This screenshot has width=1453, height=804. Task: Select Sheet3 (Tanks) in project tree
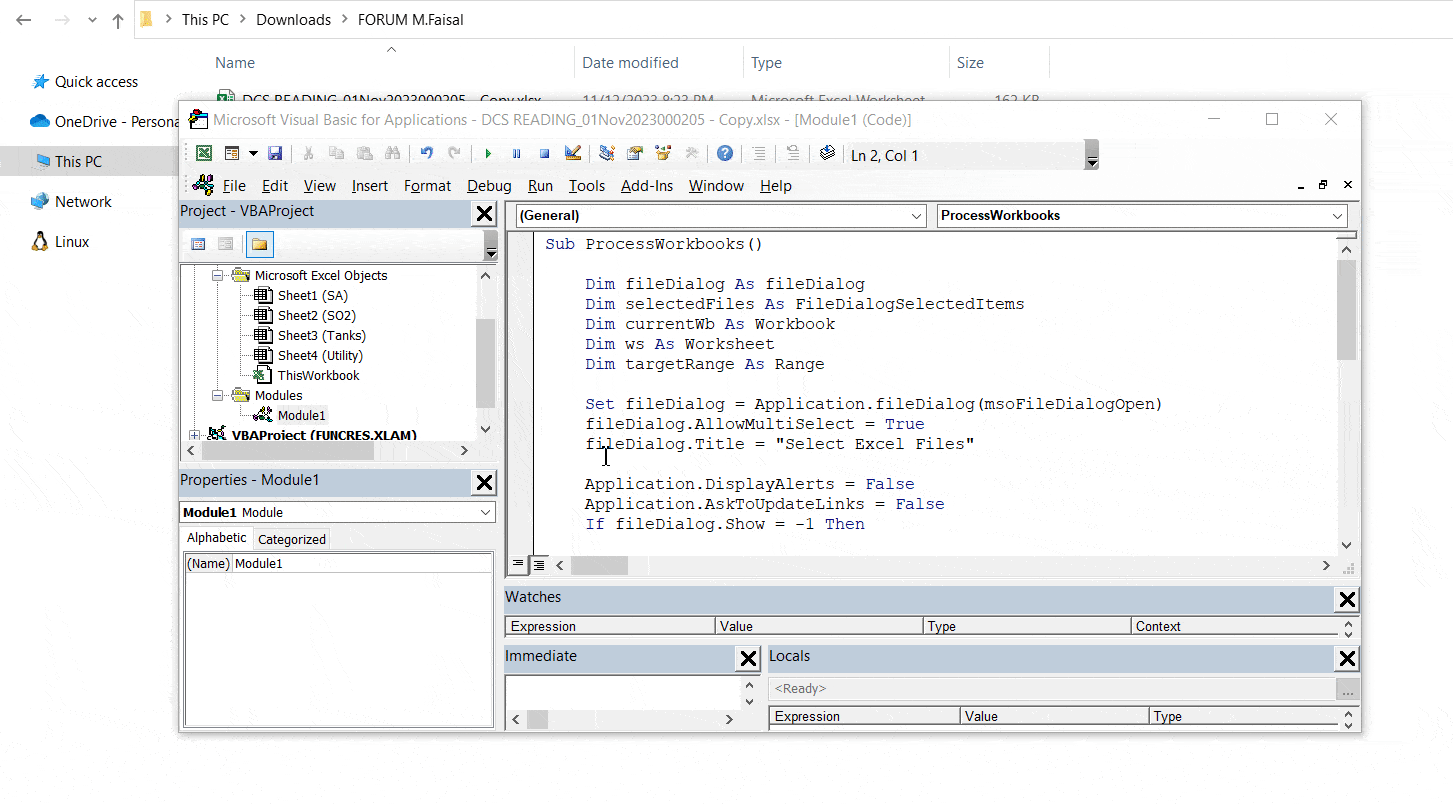pyautogui.click(x=321, y=336)
